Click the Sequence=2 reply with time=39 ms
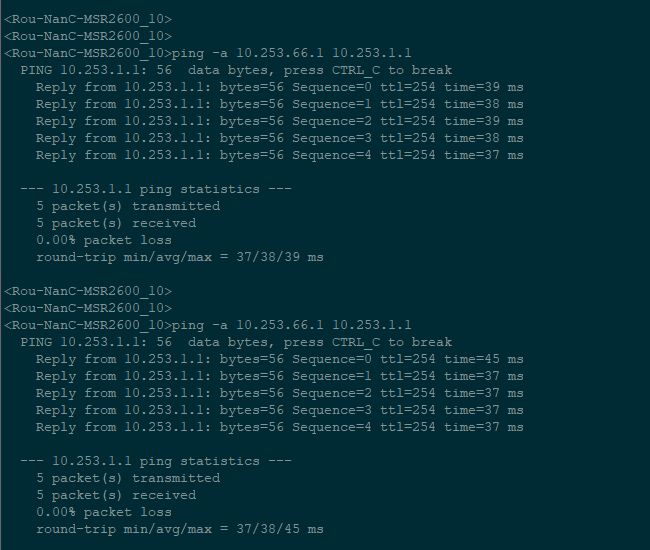This screenshot has height=550, width=650. click(279, 121)
